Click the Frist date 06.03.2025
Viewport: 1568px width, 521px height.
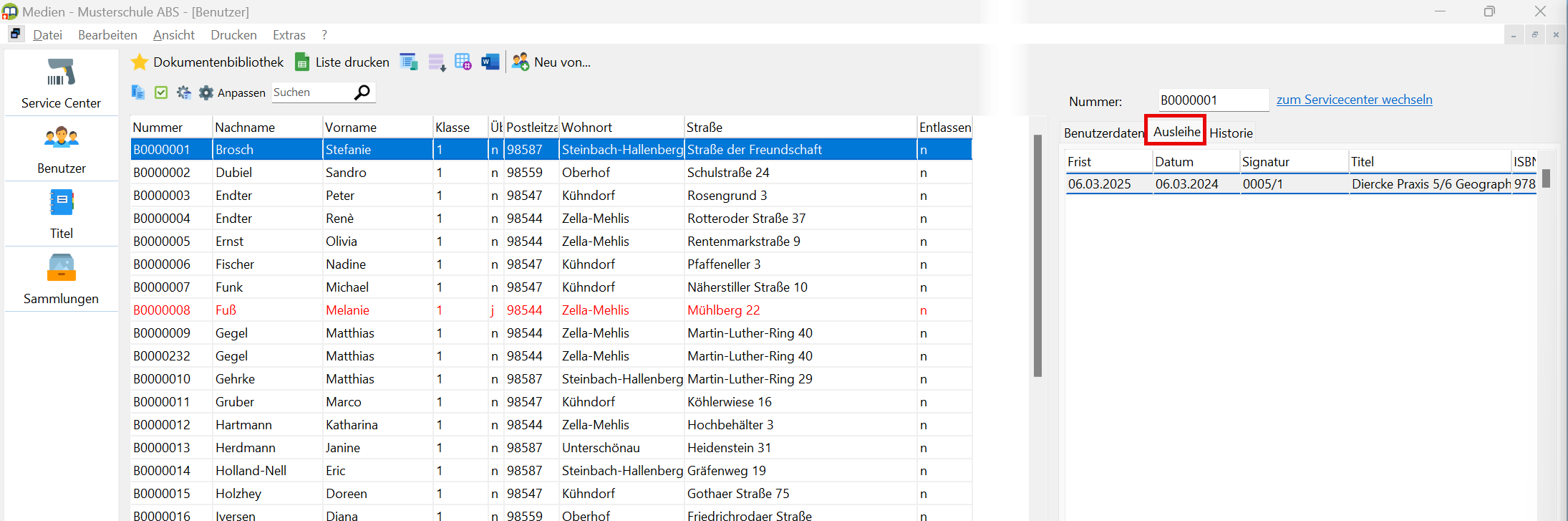pos(1109,184)
